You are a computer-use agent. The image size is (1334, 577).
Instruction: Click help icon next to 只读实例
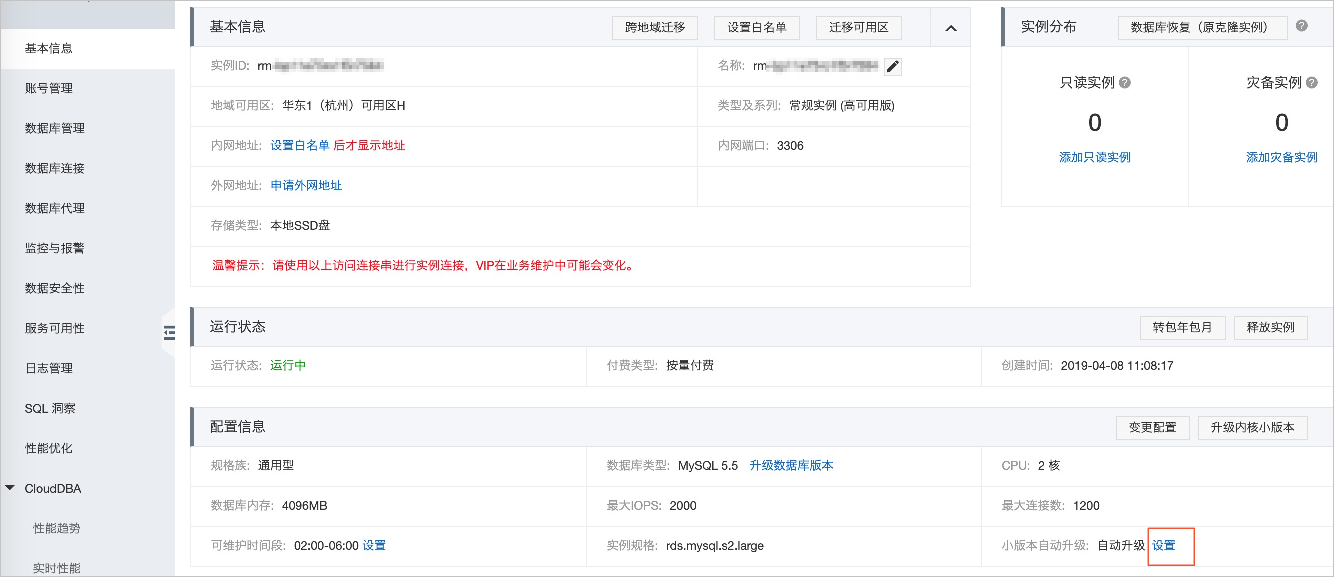(1125, 83)
